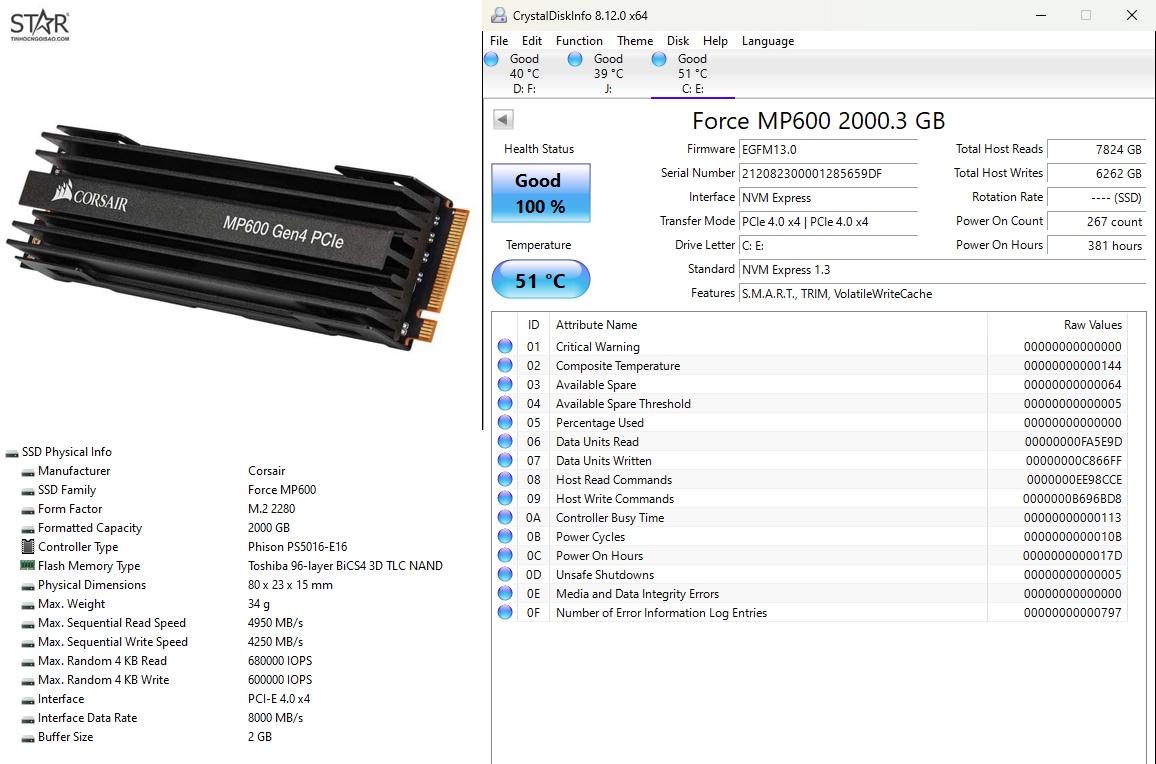1156x764 pixels.
Task: Open the Edit menu
Action: [x=532, y=41]
